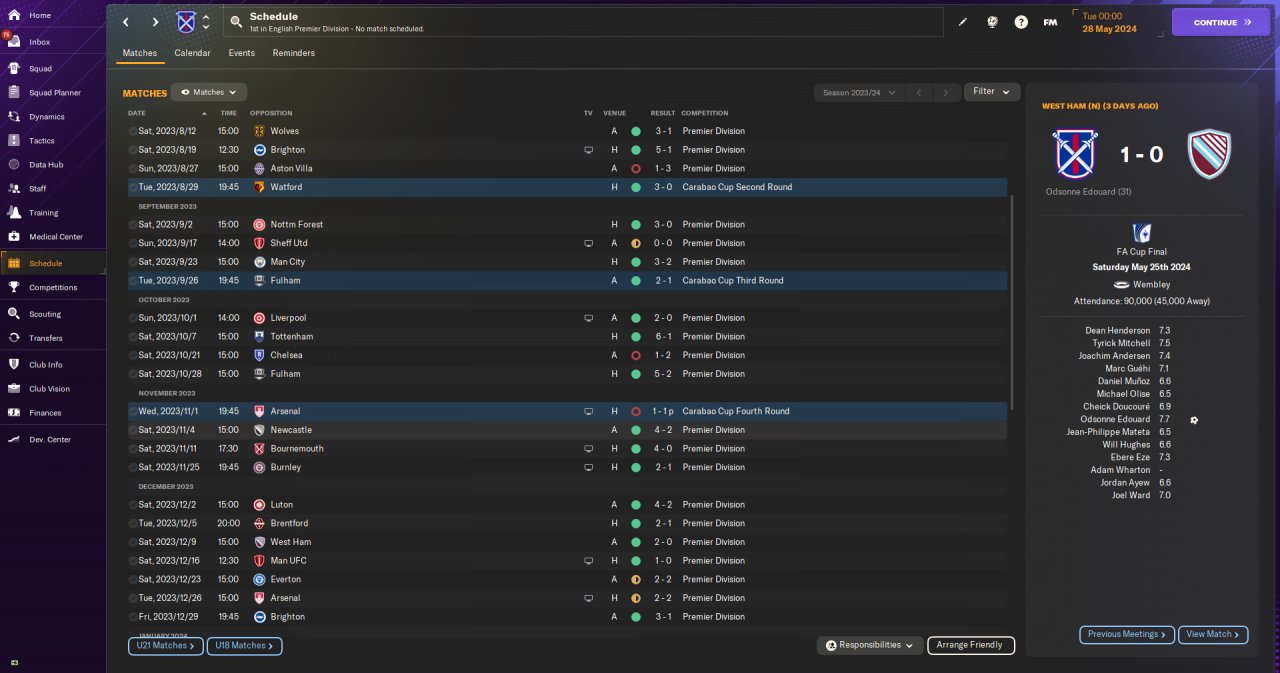Click the red loss indicator for Aston Villa
The height and width of the screenshot is (673, 1280).
point(635,169)
